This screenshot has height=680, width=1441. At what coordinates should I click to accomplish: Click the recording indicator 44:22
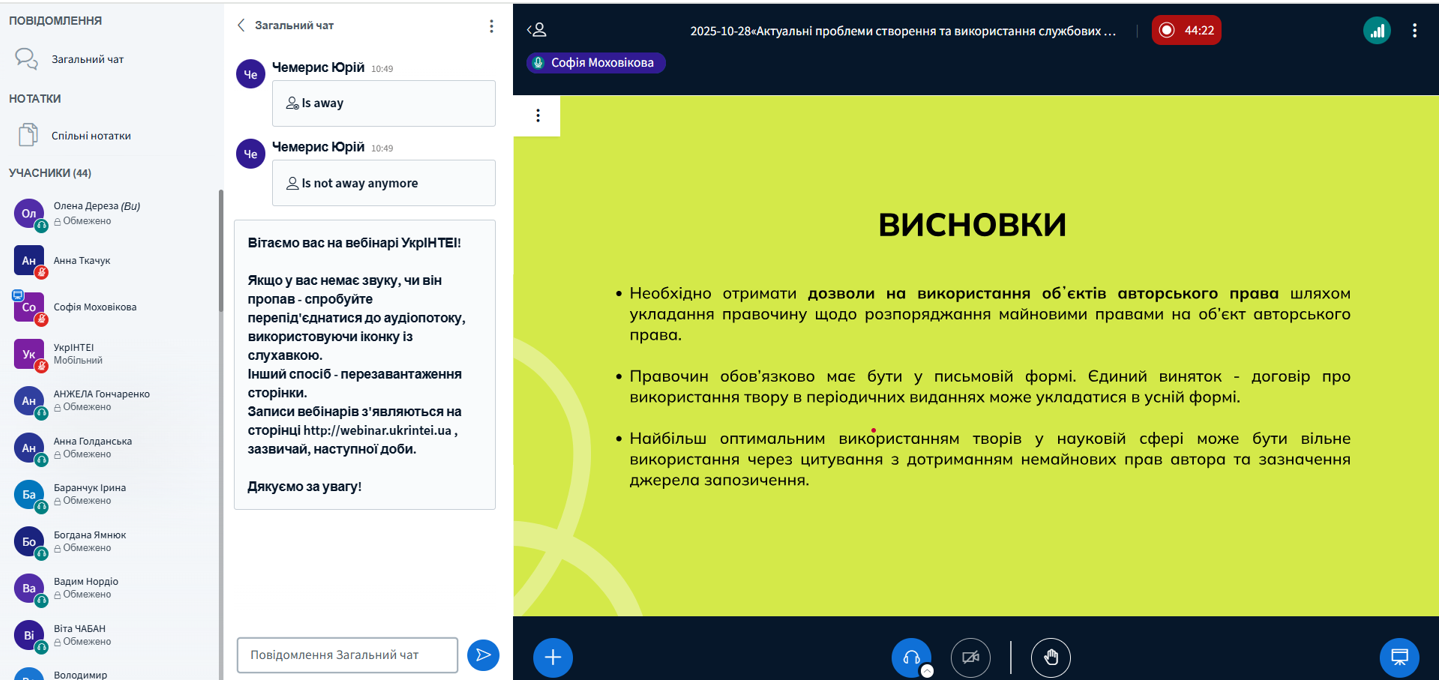(1186, 30)
